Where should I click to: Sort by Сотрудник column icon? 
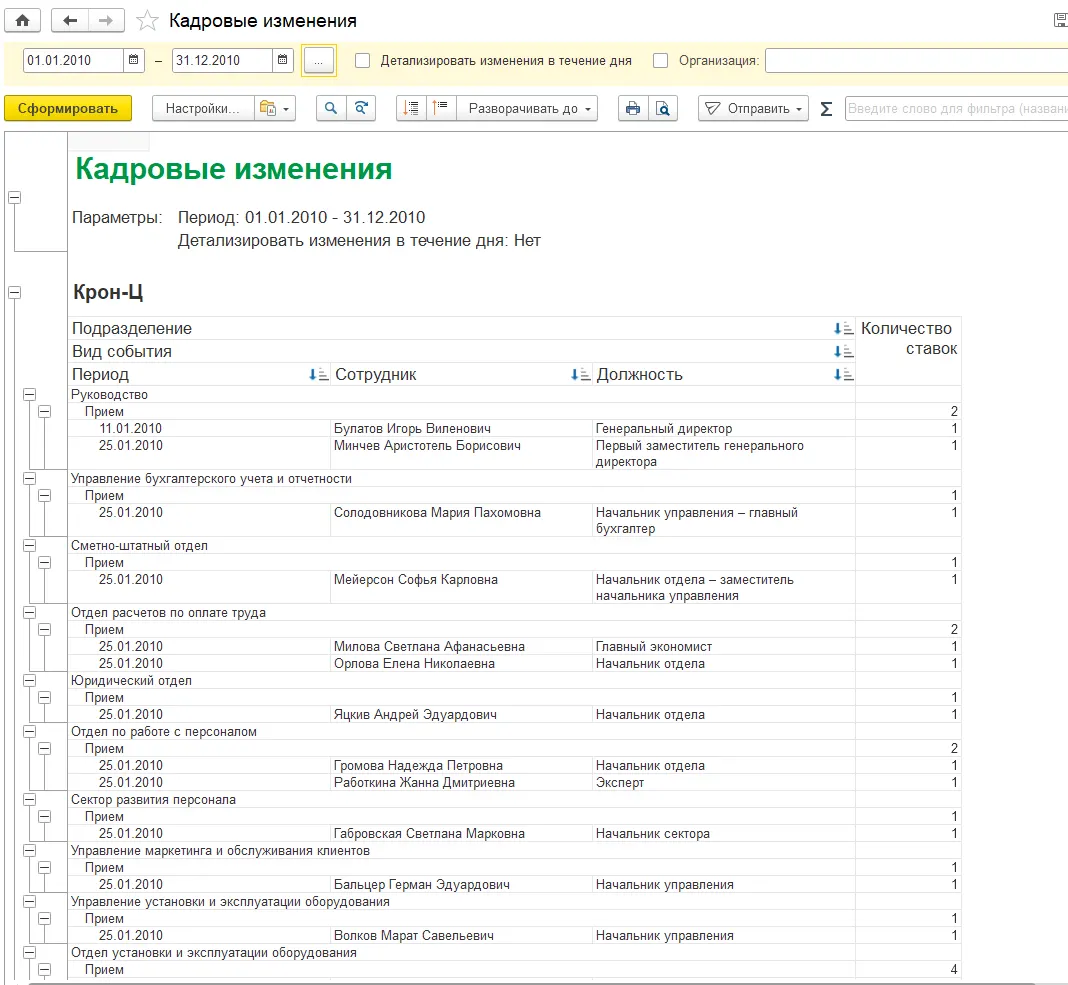(580, 374)
